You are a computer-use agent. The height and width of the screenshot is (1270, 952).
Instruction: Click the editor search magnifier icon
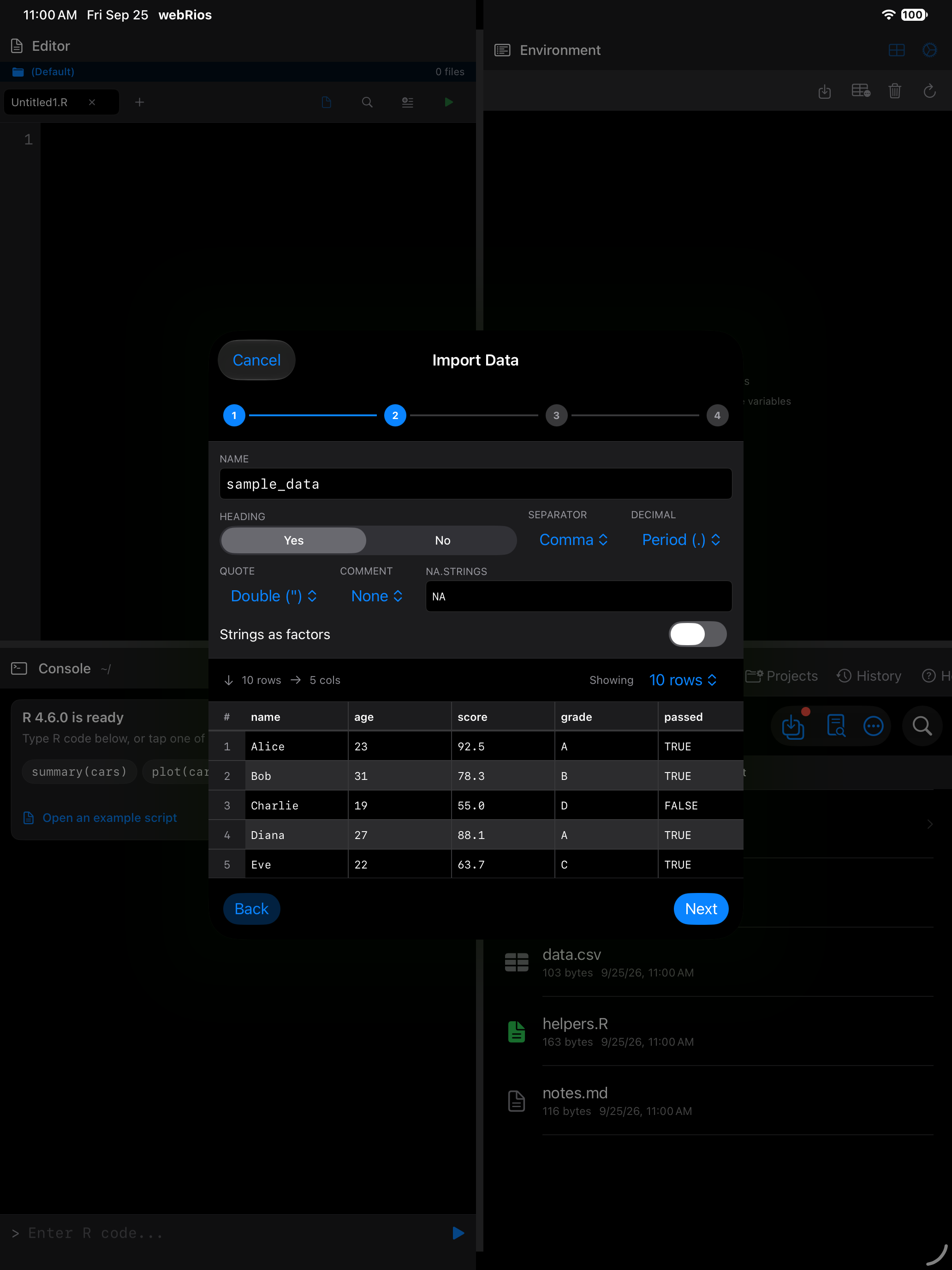click(x=367, y=102)
